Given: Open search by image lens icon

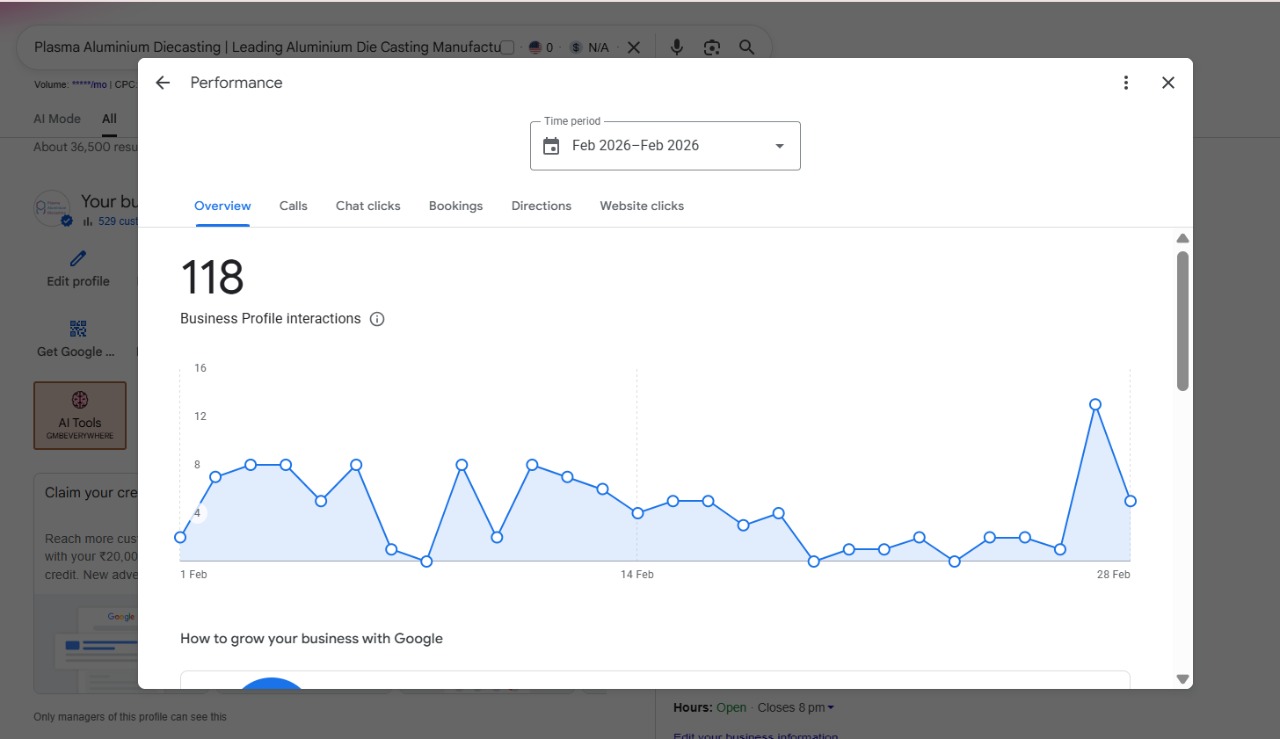Looking at the screenshot, I should [x=712, y=47].
